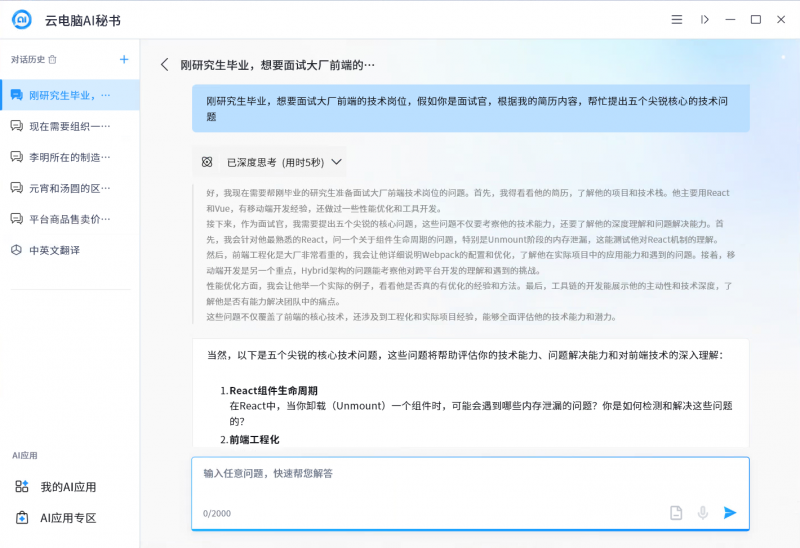
Task: Click the trash icon beside 对话历史
Action: 53,60
